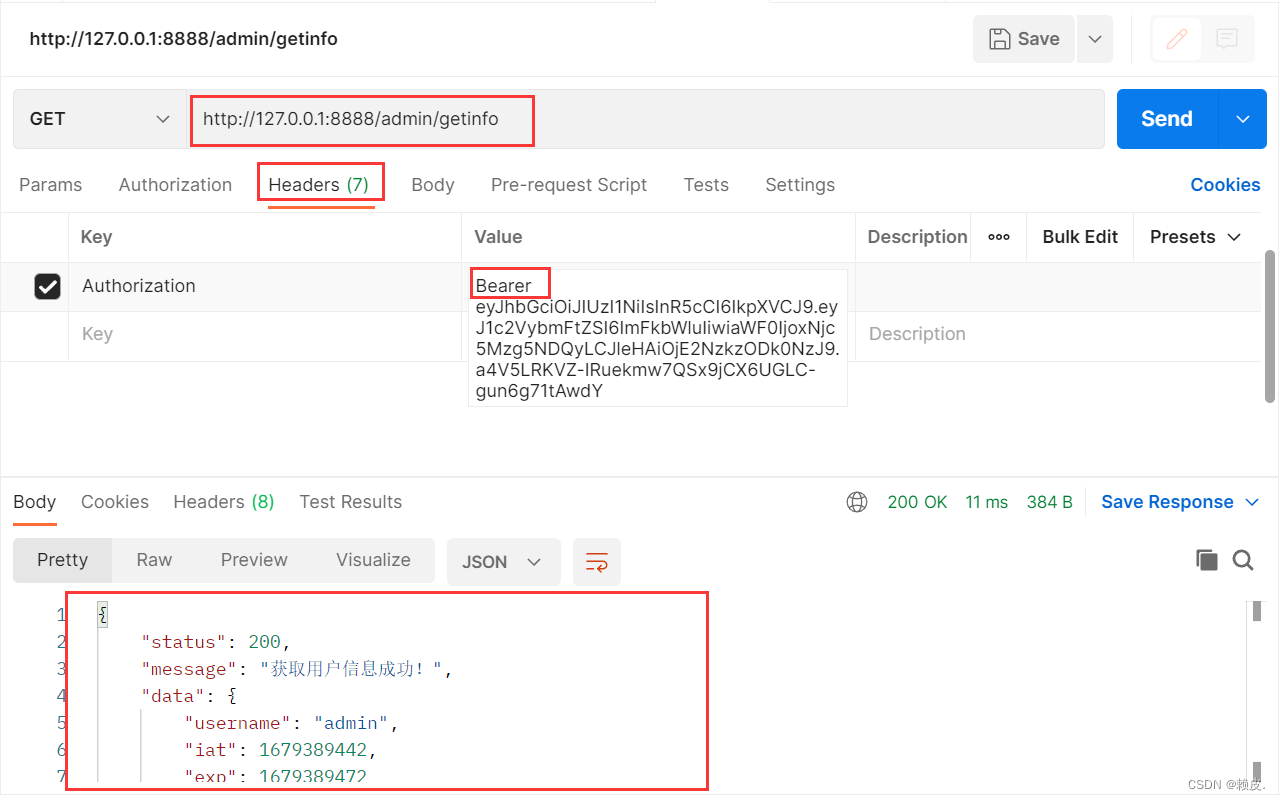Click the "status": 200 line

215,642
